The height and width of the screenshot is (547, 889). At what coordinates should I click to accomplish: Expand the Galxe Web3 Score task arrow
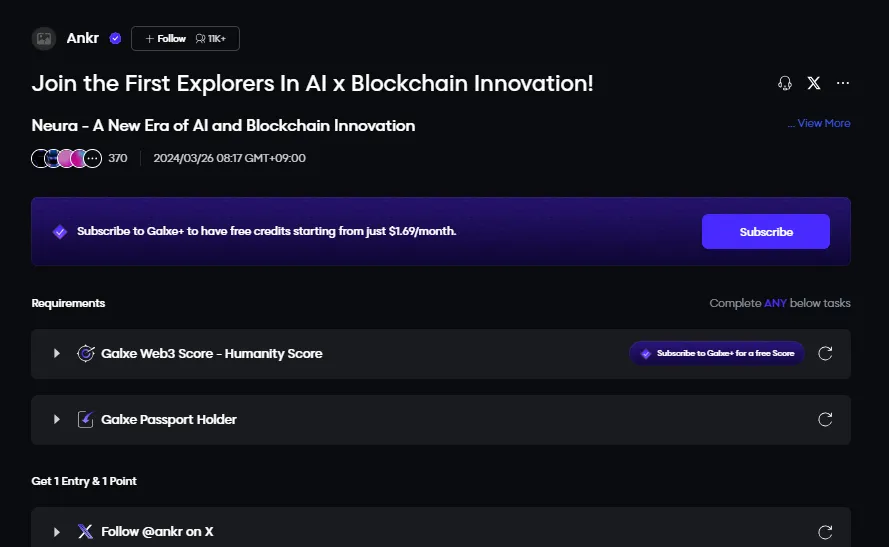(57, 353)
